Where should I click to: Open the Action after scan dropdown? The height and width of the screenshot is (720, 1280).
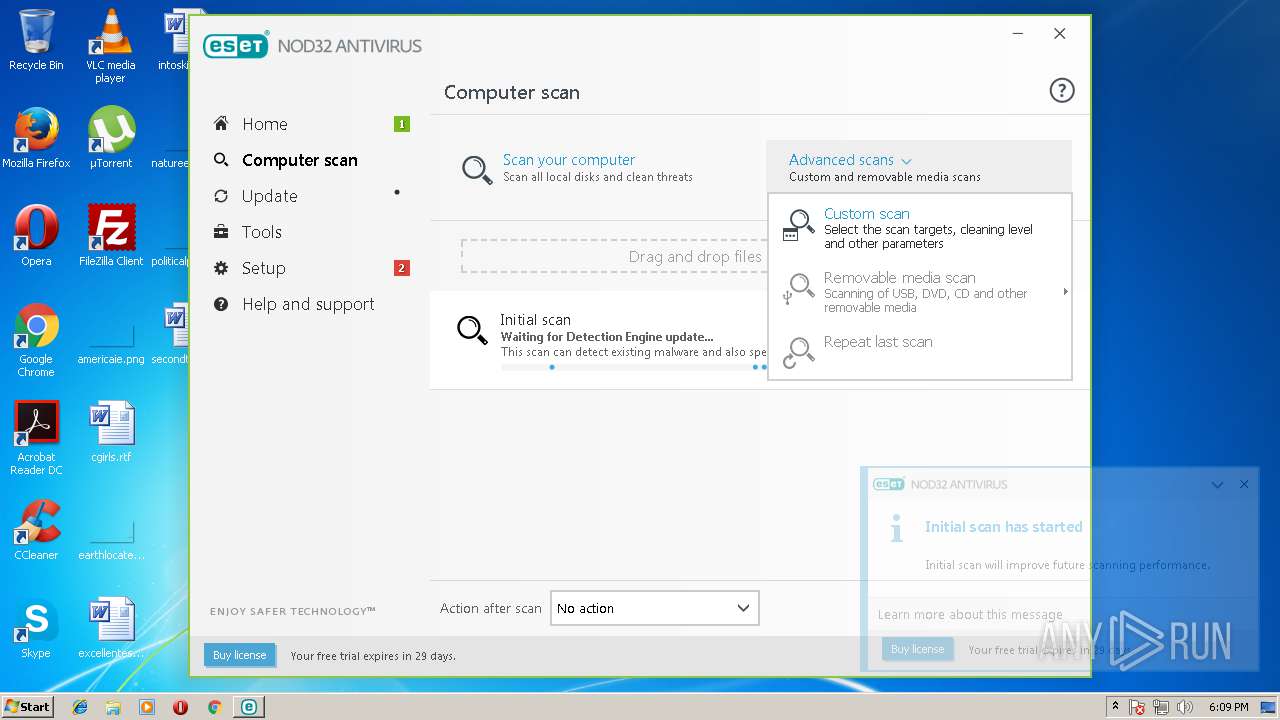654,608
